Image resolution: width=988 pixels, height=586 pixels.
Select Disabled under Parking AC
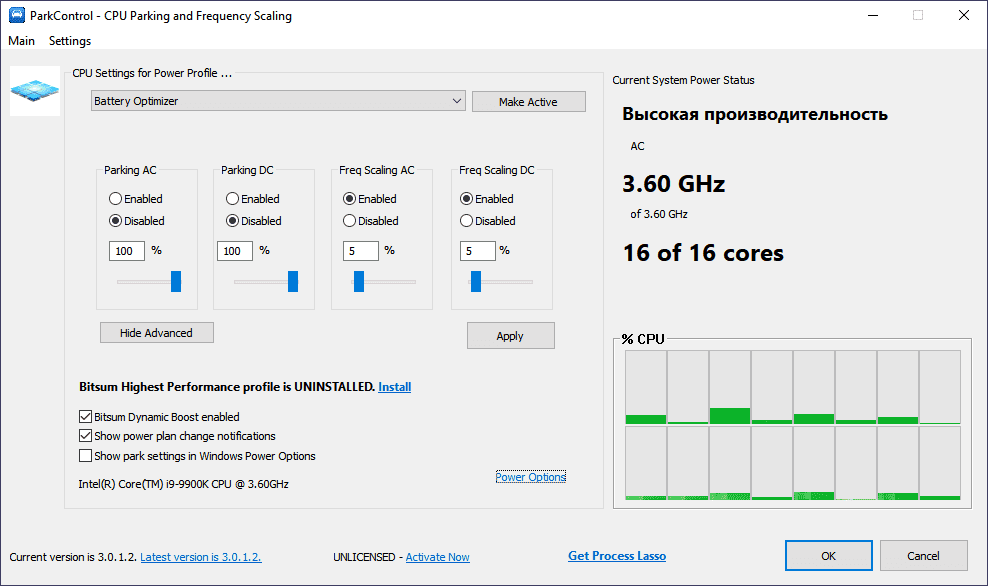click(137, 221)
